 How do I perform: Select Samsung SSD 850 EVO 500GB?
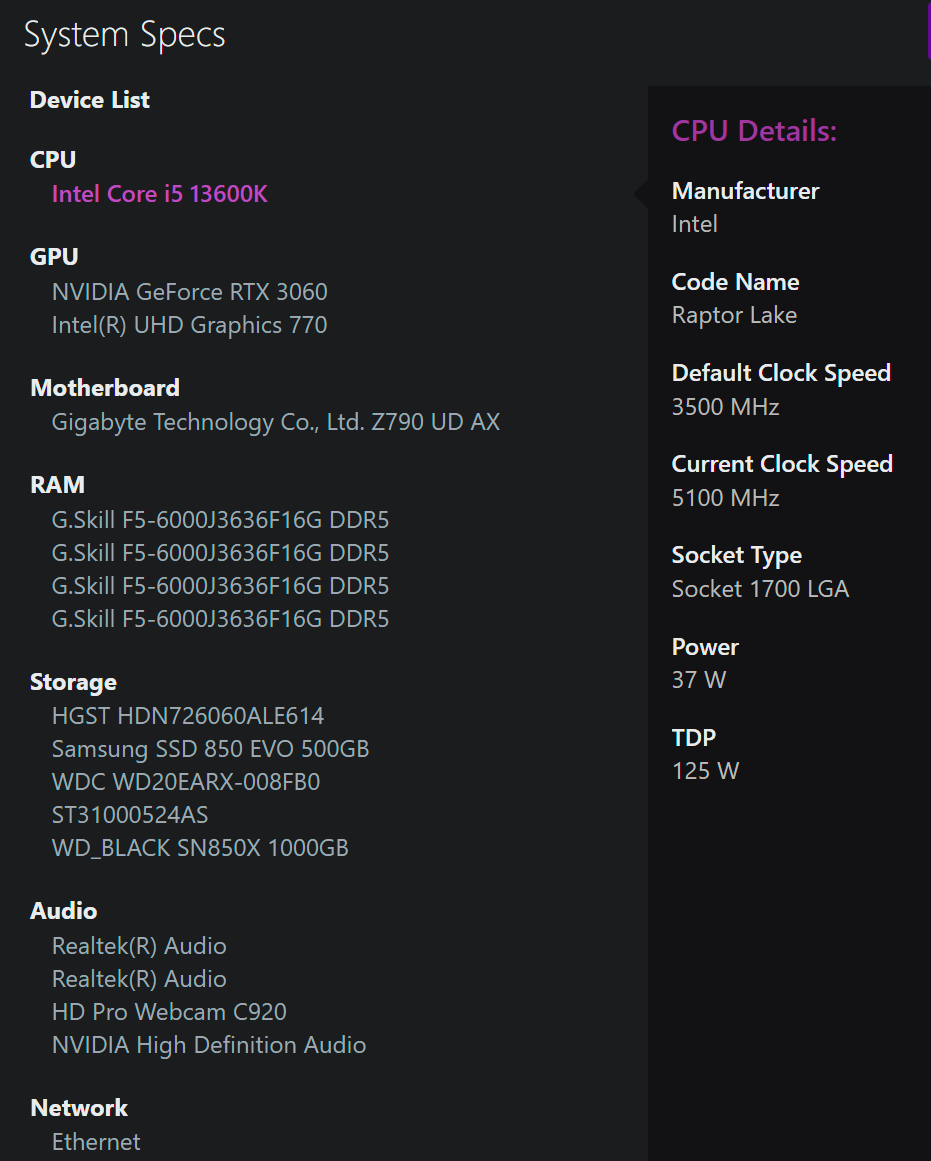click(210, 749)
